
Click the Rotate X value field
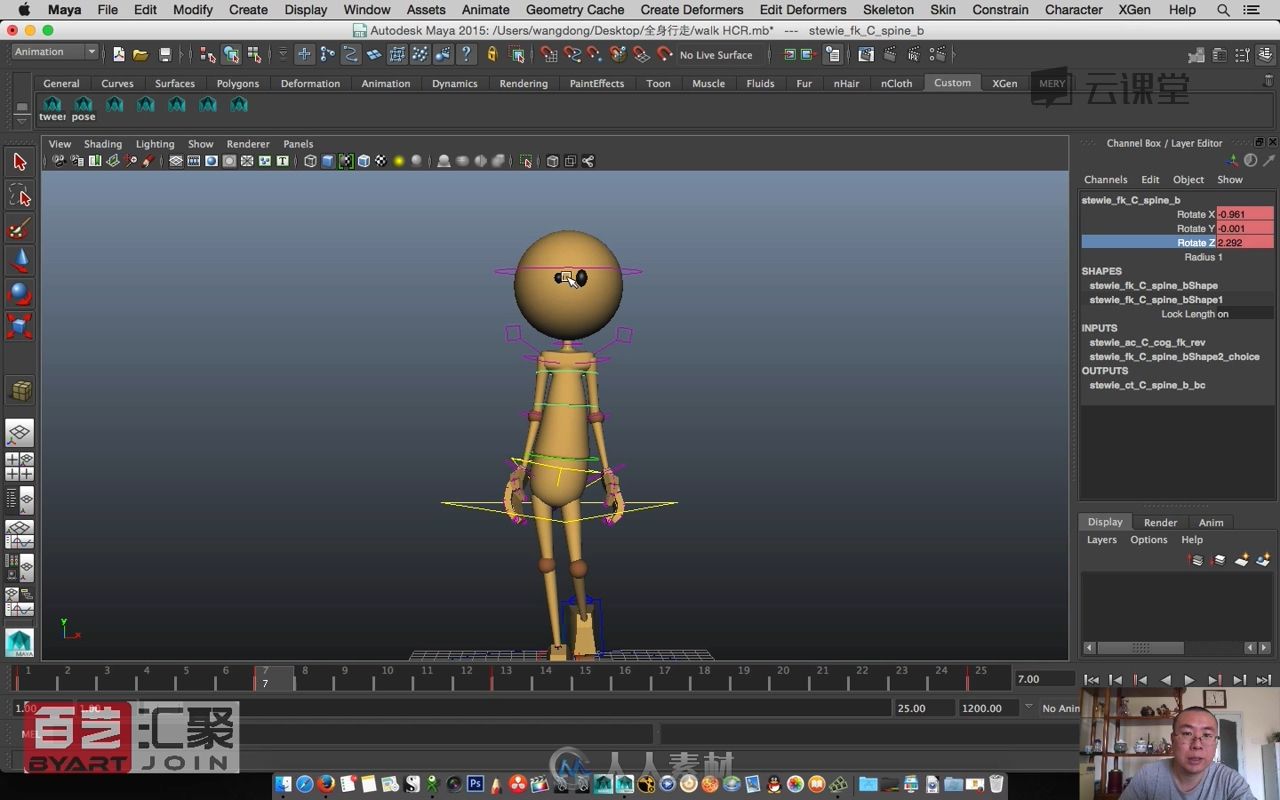[1245, 214]
